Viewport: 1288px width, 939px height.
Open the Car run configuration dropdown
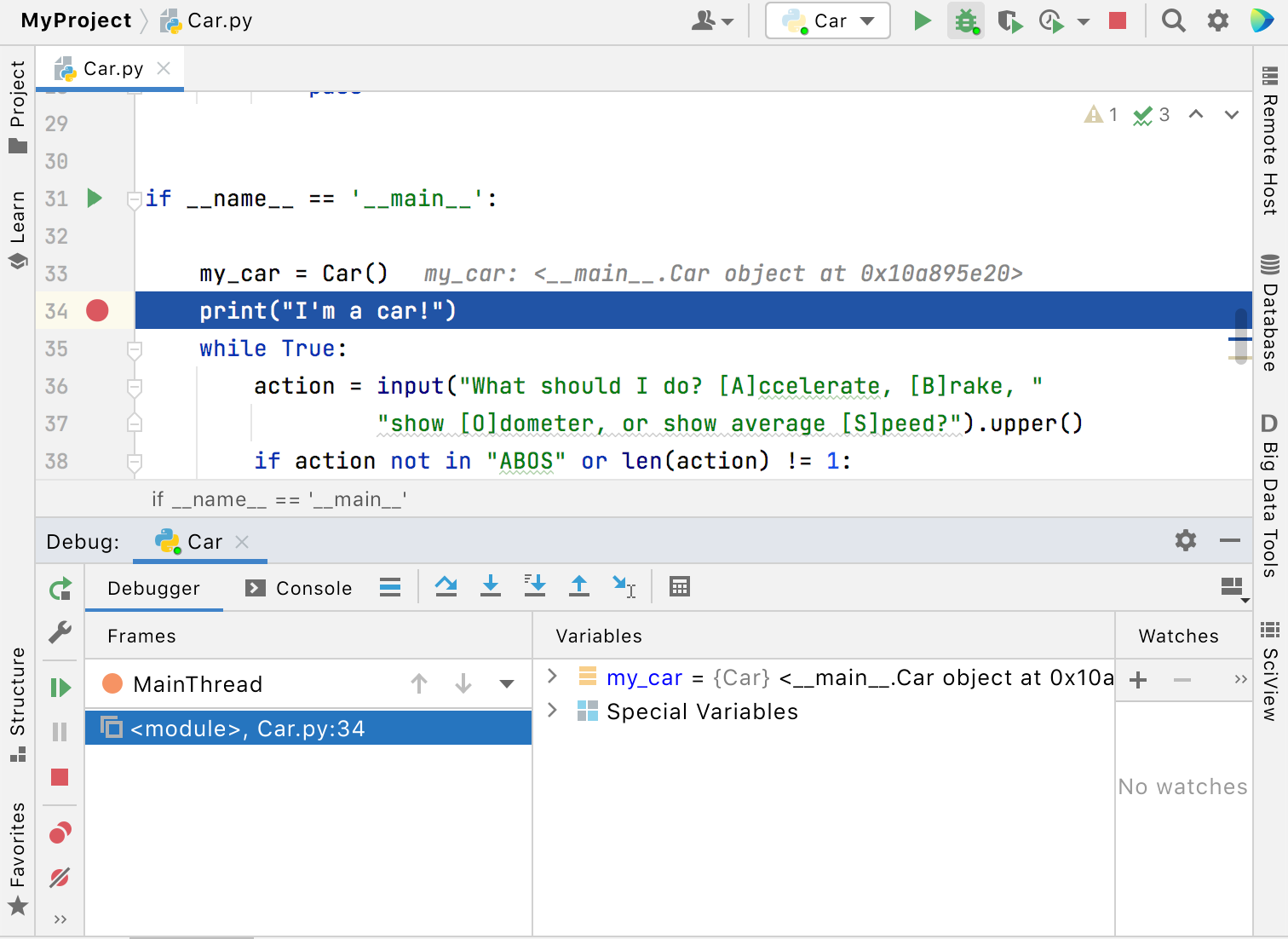[x=865, y=20]
